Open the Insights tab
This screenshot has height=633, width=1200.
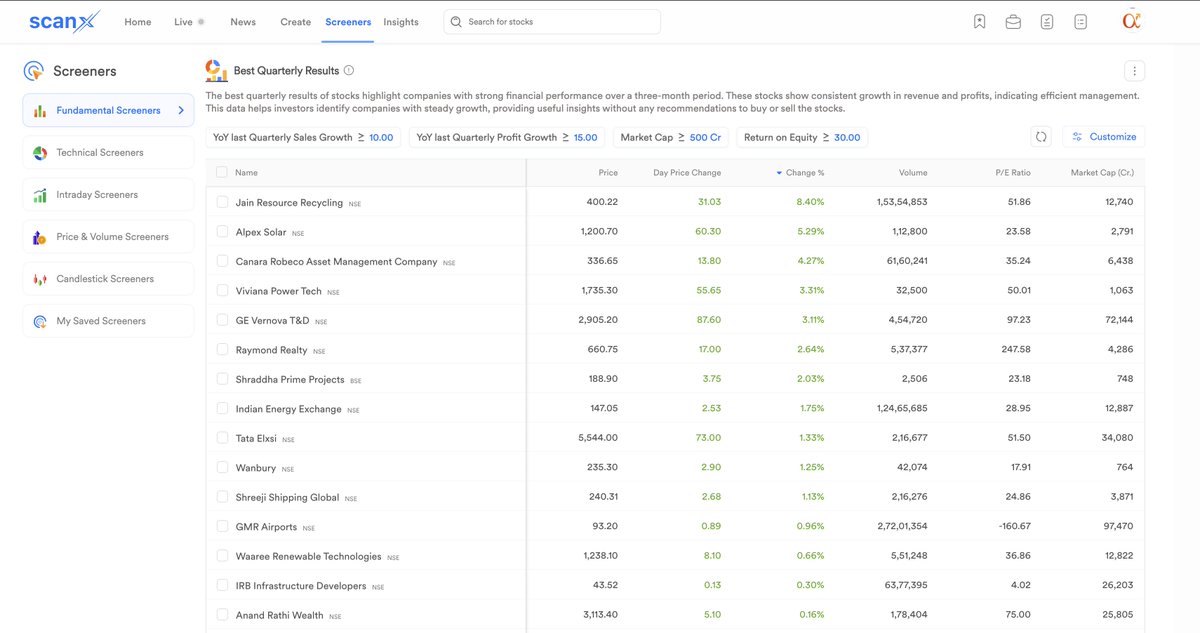[x=401, y=22]
